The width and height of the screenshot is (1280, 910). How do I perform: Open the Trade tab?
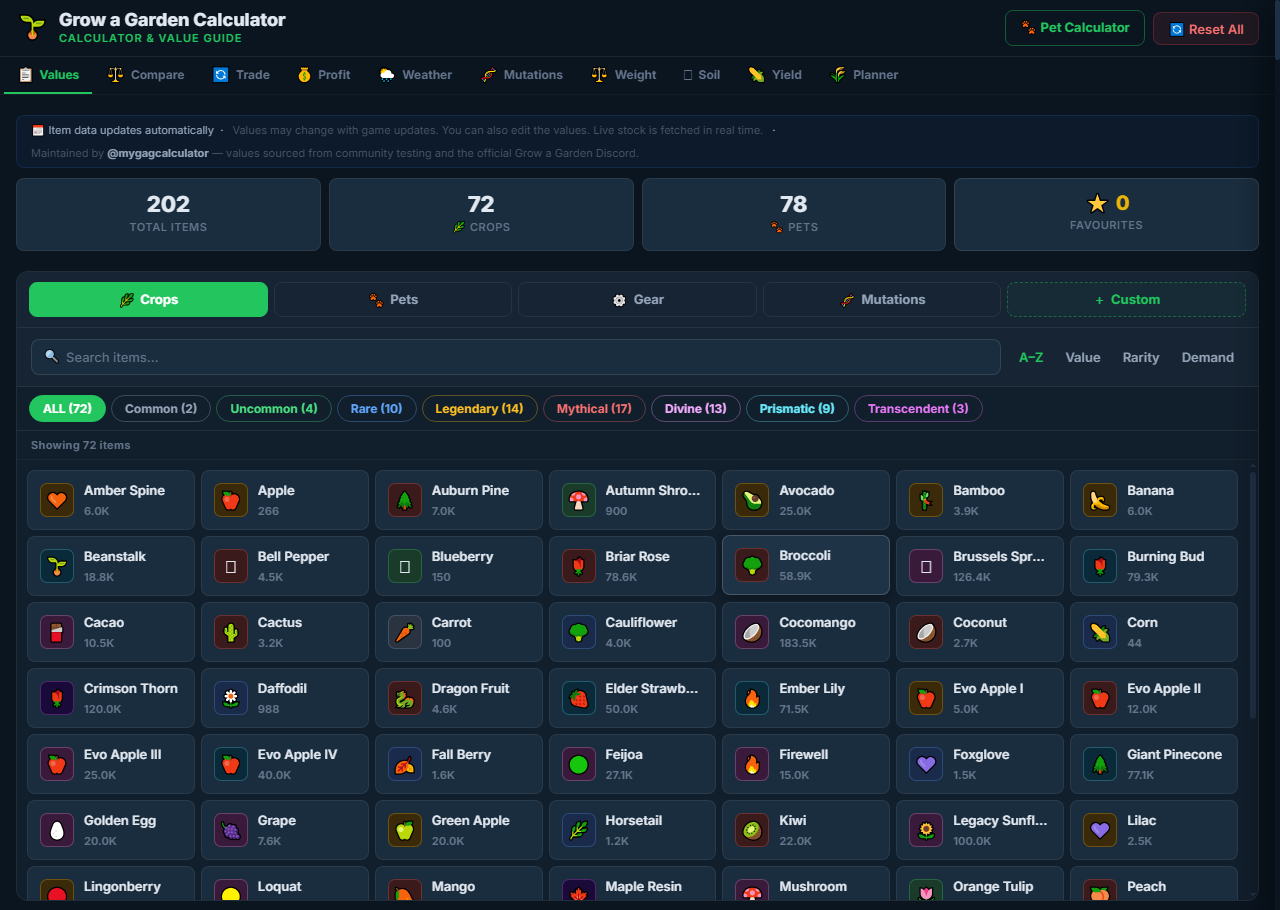tap(241, 75)
